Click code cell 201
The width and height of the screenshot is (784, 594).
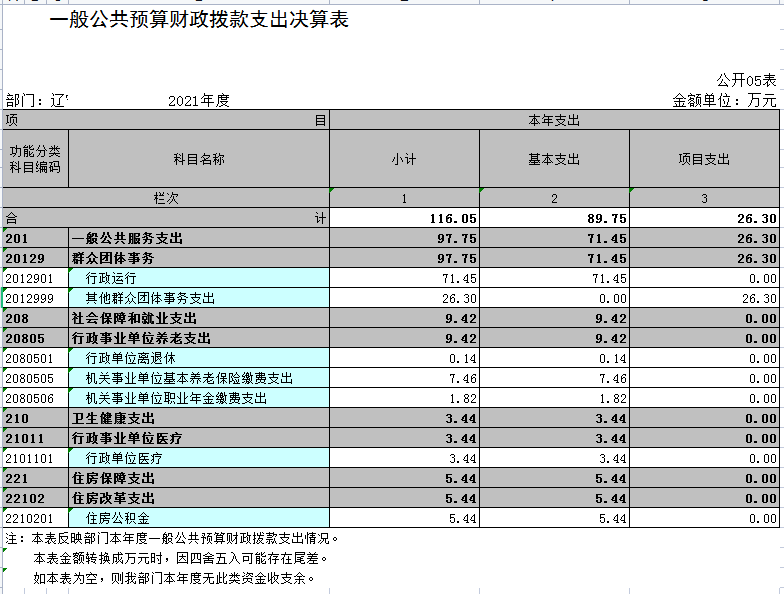[36, 238]
